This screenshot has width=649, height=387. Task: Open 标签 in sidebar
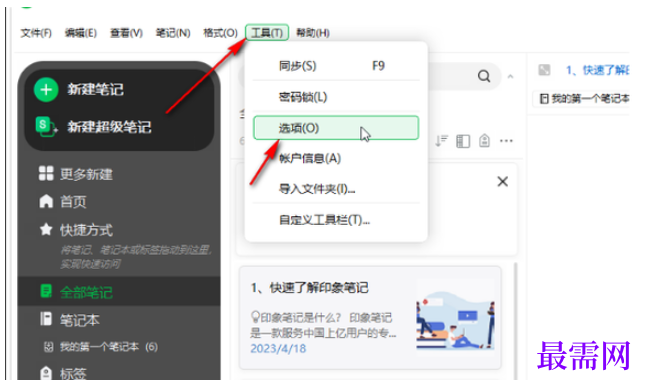click(73, 374)
